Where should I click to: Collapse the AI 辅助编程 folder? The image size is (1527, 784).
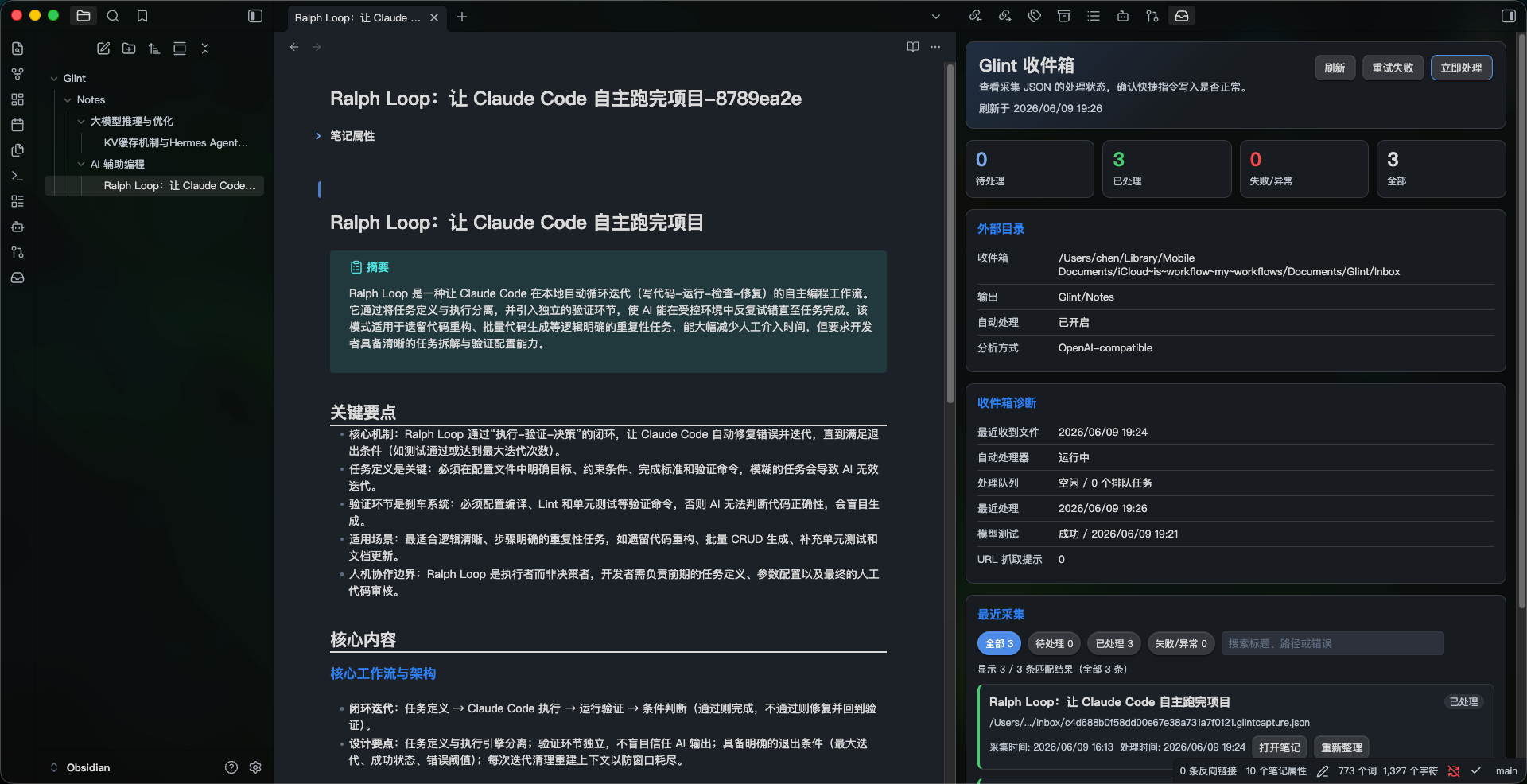coord(81,164)
